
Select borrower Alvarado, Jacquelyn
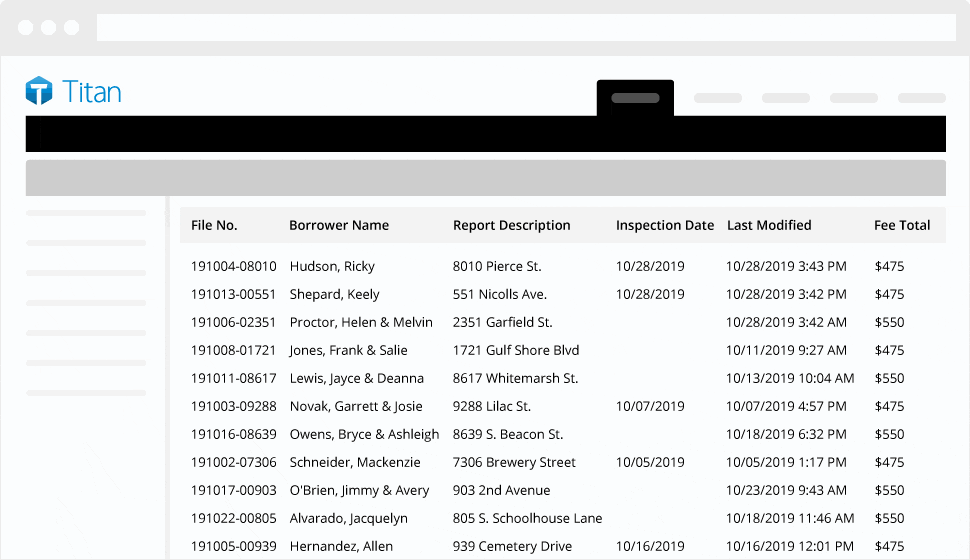pos(349,519)
